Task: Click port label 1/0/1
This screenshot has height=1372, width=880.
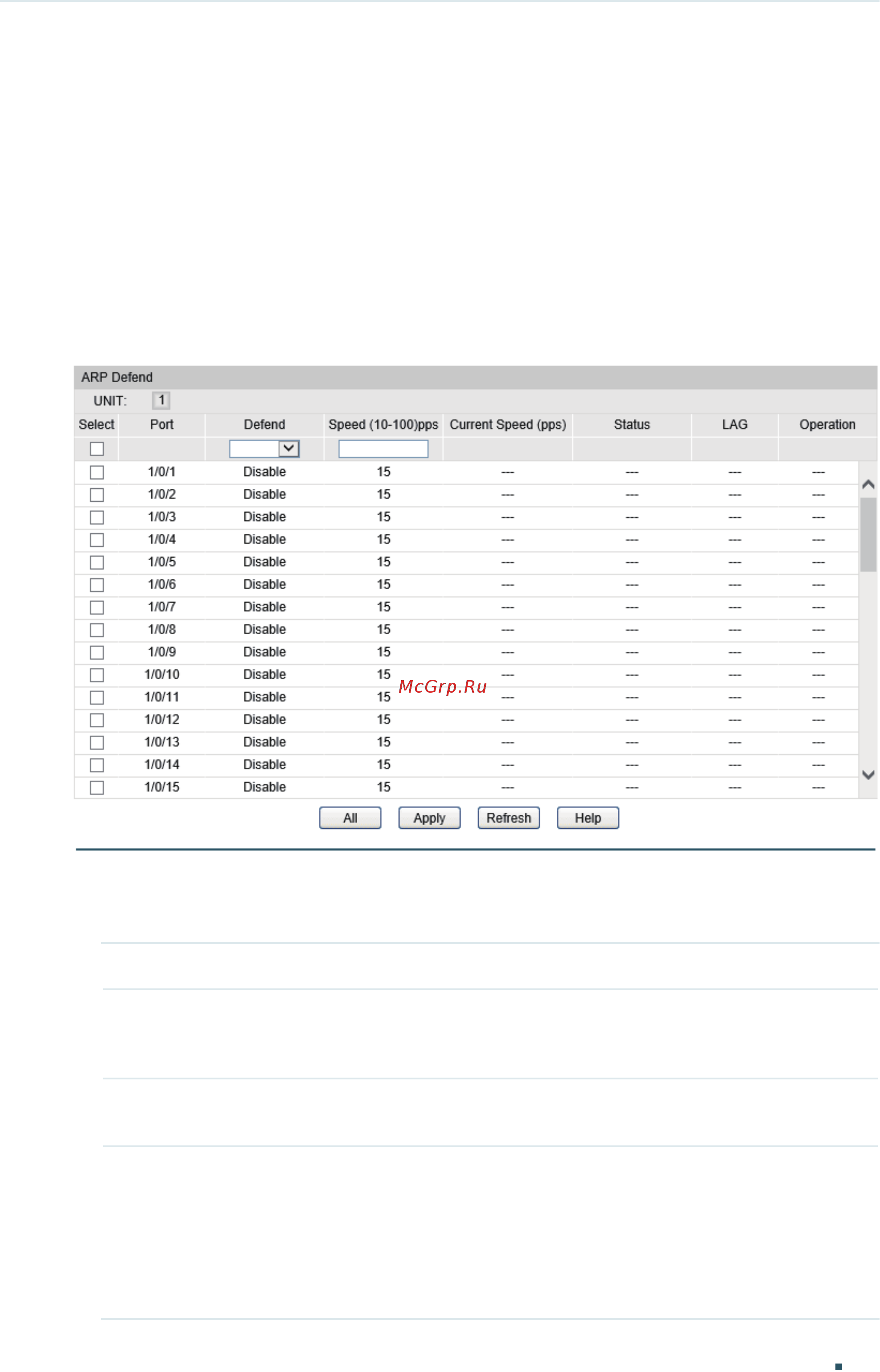Action: [162, 472]
